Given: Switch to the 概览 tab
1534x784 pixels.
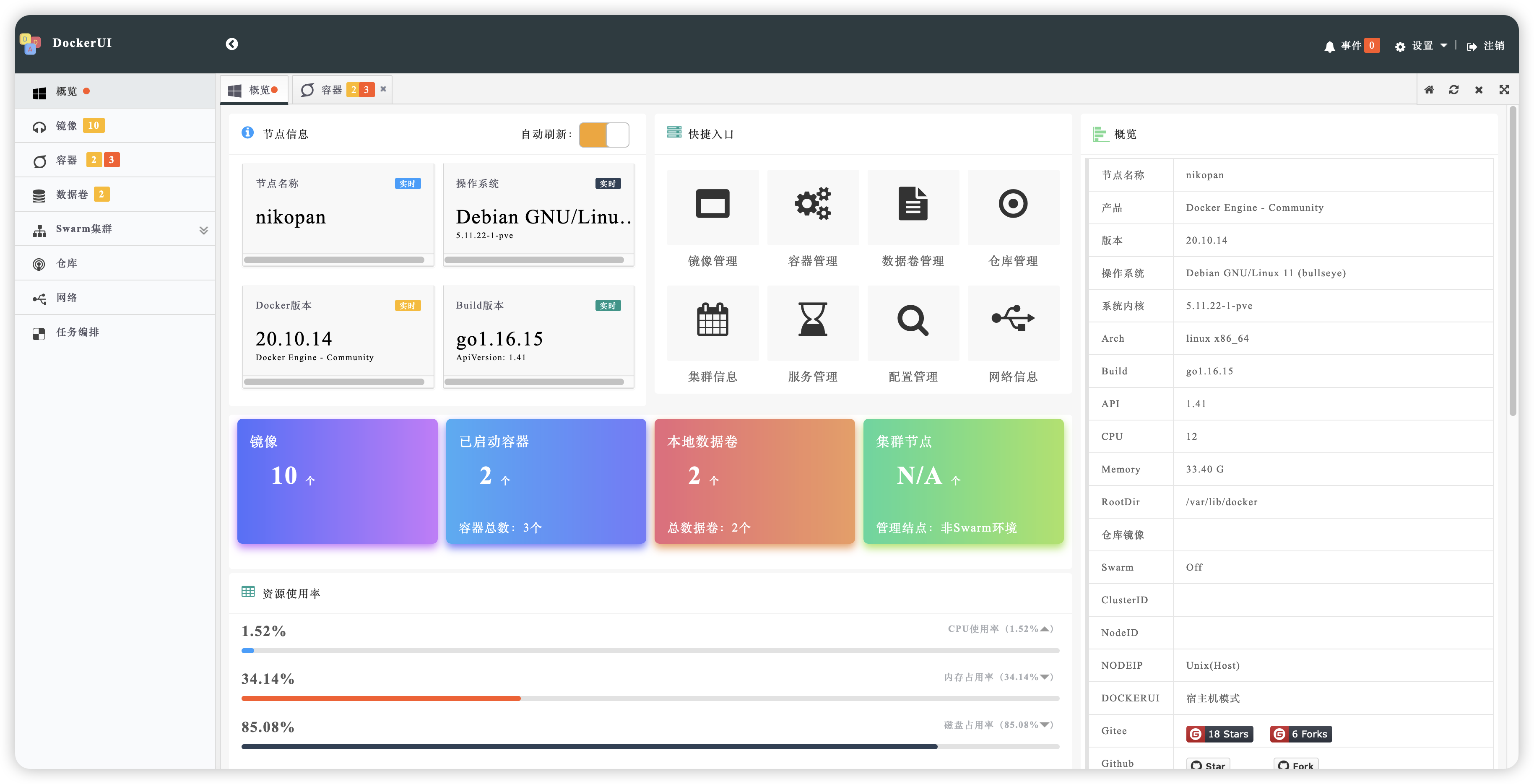Looking at the screenshot, I should pyautogui.click(x=254, y=89).
